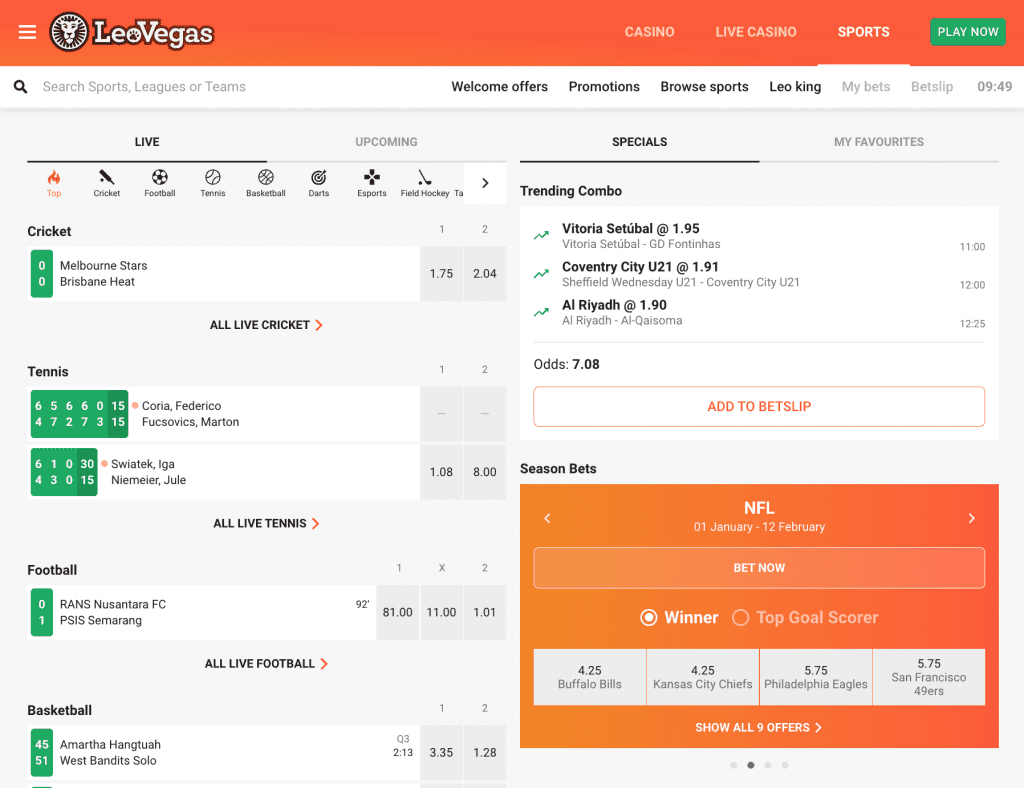The height and width of the screenshot is (788, 1024).
Task: Select the Top Goal Scorer radio option
Action: point(805,618)
